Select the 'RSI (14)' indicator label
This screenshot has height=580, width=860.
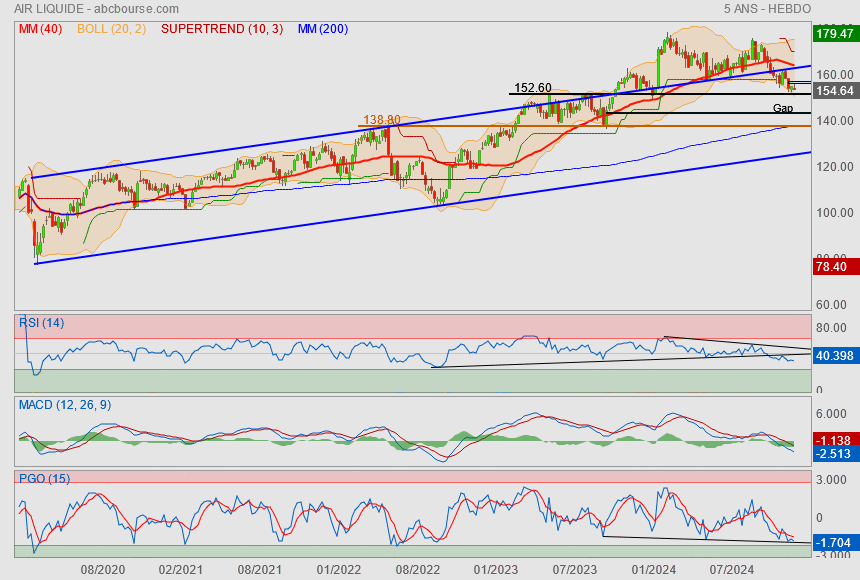[42, 323]
